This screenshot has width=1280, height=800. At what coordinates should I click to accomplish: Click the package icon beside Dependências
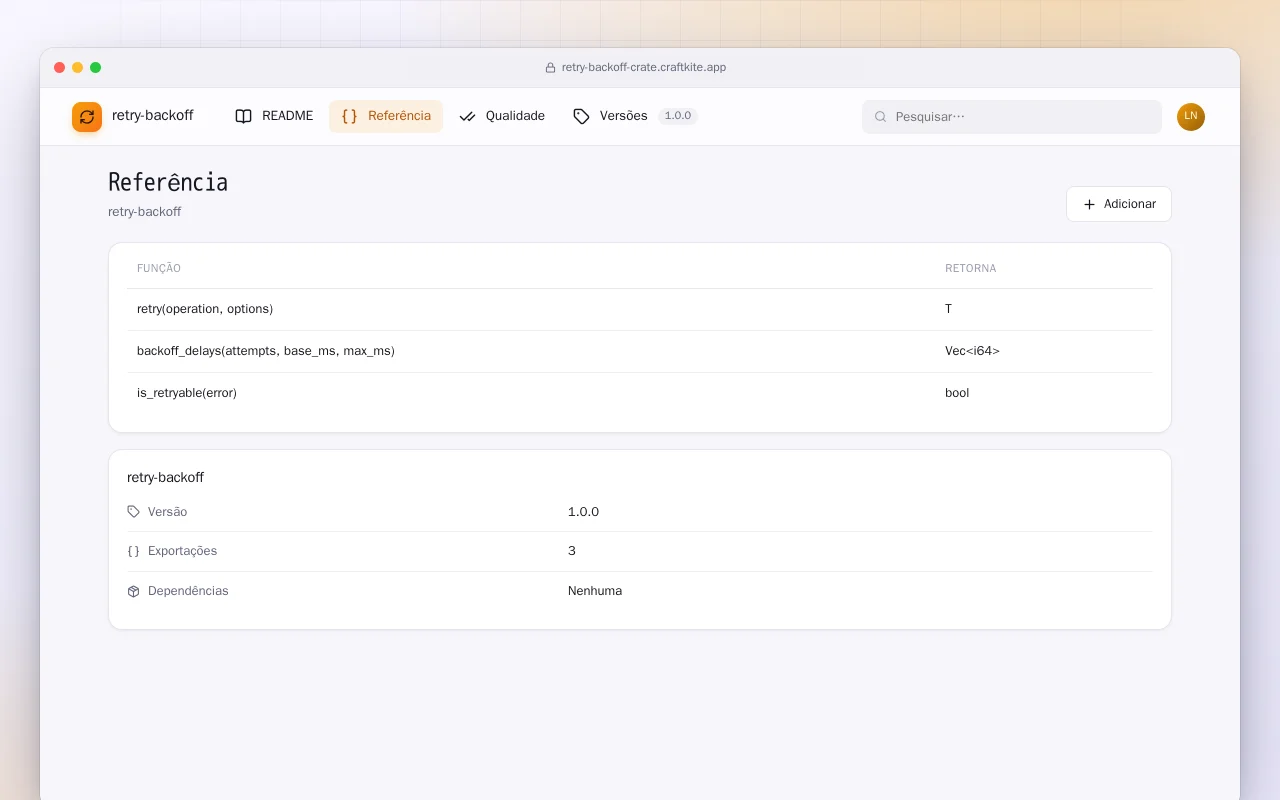point(134,591)
